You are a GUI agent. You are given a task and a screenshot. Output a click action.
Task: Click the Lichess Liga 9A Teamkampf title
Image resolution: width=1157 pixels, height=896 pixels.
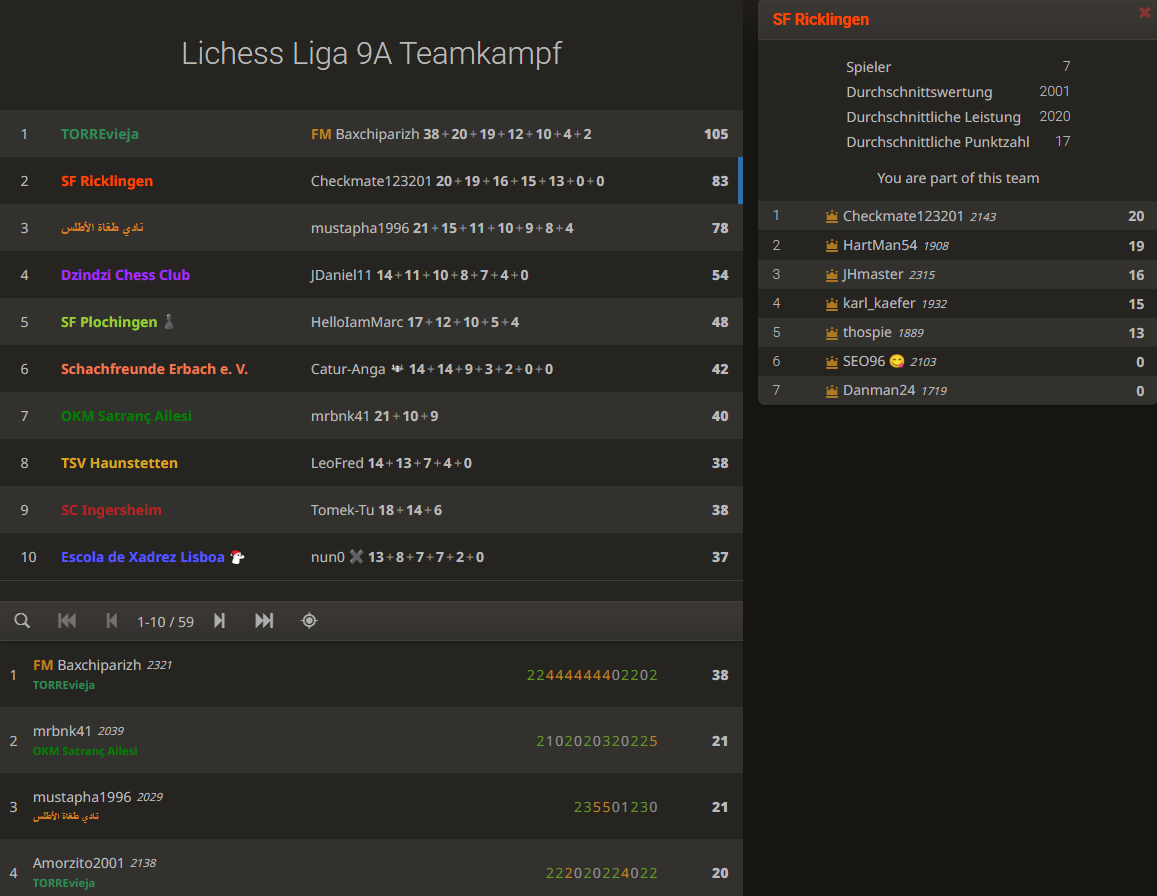pos(371,54)
